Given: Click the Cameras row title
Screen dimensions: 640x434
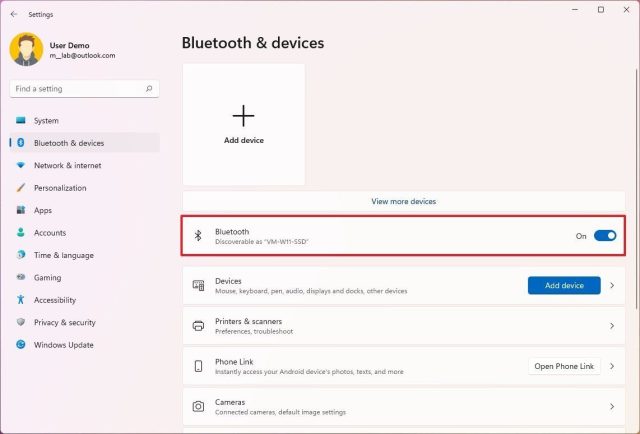Looking at the screenshot, I should 230,402.
